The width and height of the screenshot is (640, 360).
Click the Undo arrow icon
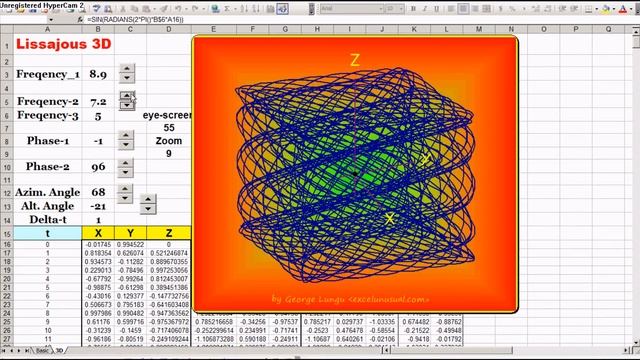(178, 9)
